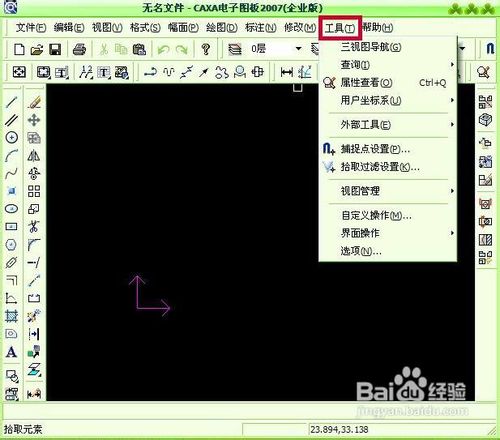Image resolution: width=500 pixels, height=440 pixels.
Task: Click the coordinate readout 23.894,33.138
Action: point(339,429)
